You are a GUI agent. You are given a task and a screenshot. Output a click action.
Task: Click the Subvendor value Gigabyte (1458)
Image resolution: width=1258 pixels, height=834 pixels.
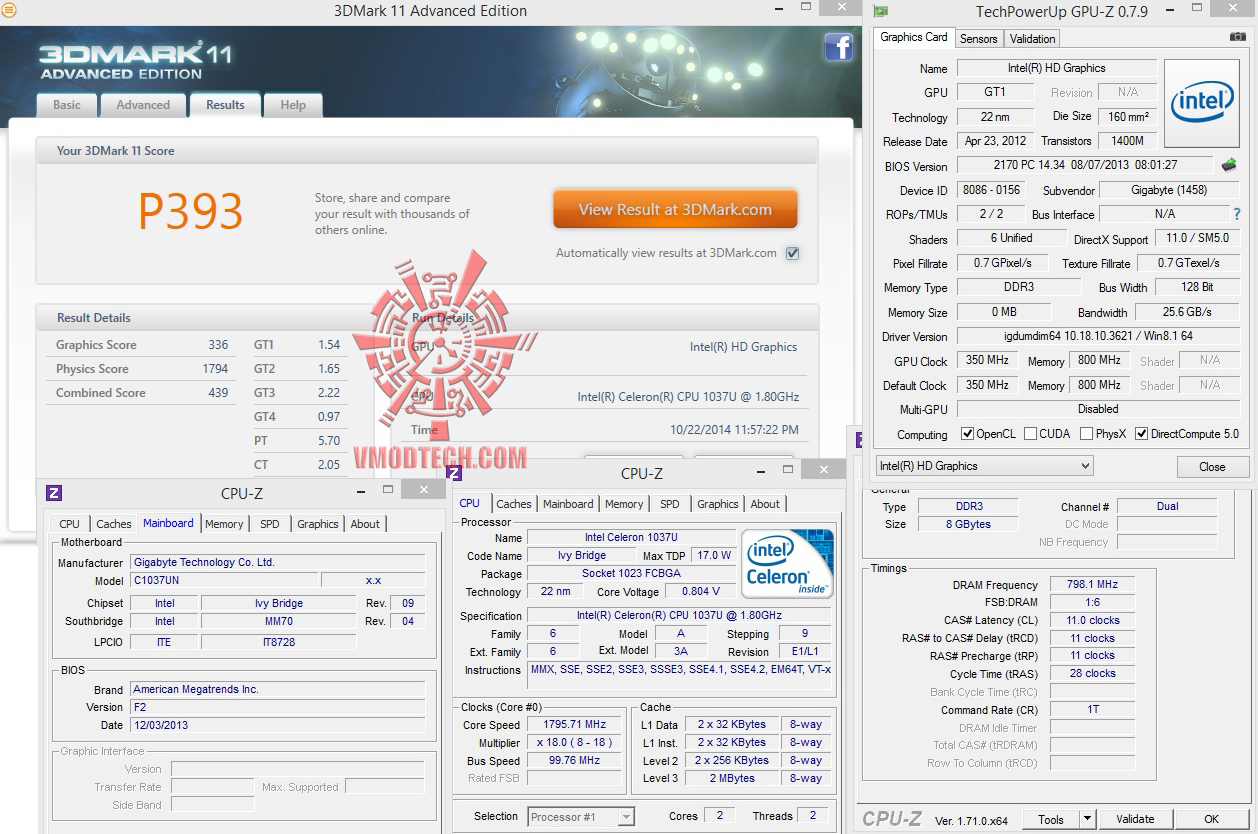[1168, 190]
